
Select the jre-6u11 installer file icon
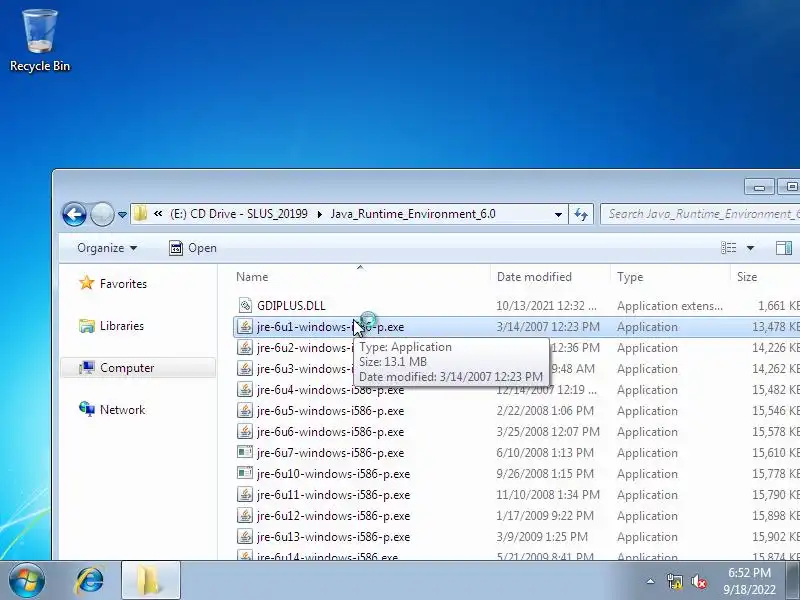click(x=245, y=494)
